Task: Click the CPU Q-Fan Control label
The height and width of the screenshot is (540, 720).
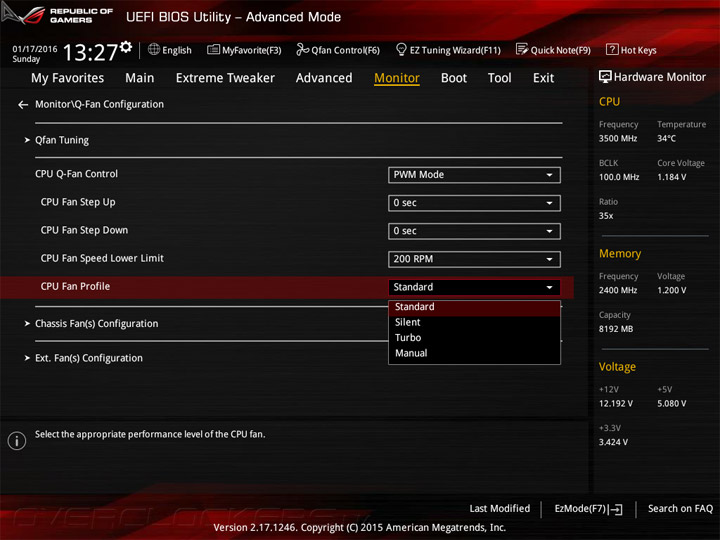Action: [x=76, y=174]
